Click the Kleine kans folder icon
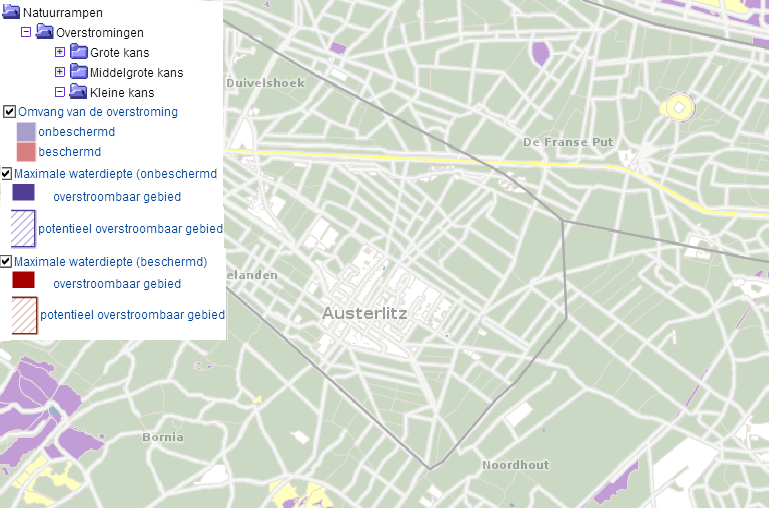The width and height of the screenshot is (769, 508). point(78,92)
